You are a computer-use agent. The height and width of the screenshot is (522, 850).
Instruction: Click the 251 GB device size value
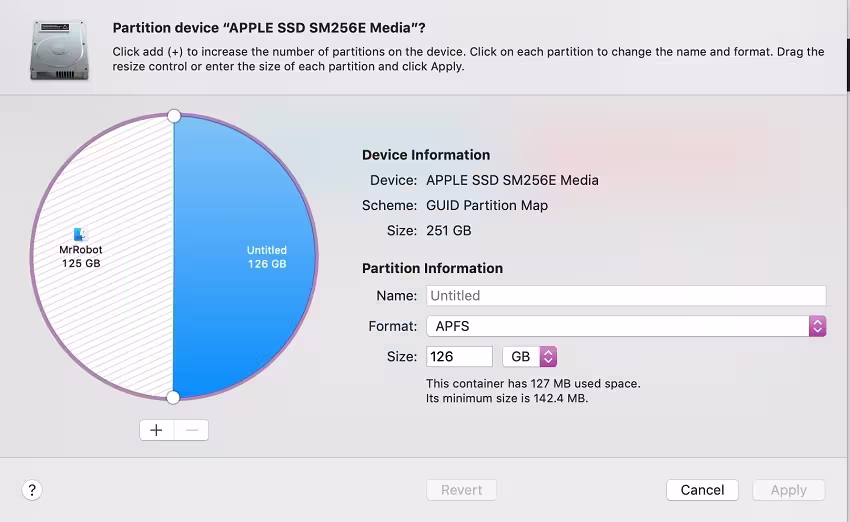[448, 230]
